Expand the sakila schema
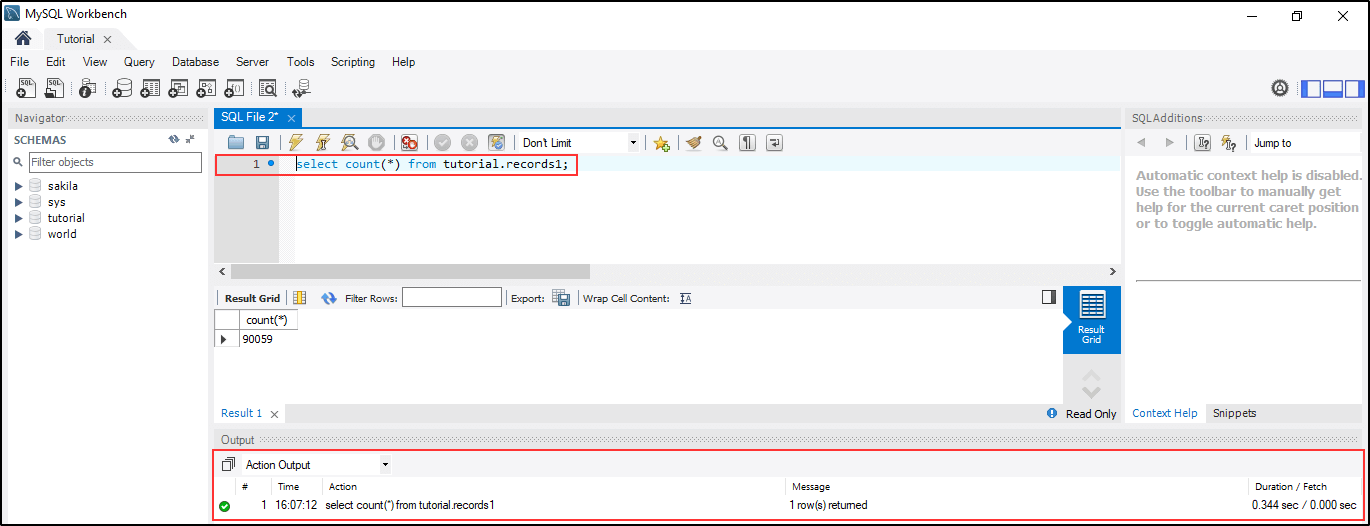 point(19,186)
